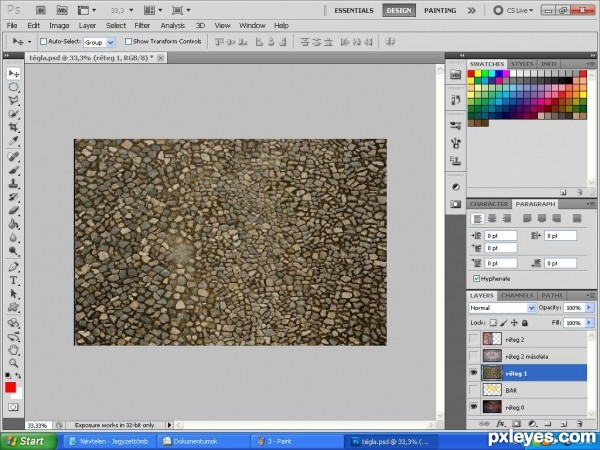The height and width of the screenshot is (450, 600).
Task: Select the Path Selection tool
Action: pyautogui.click(x=13, y=293)
